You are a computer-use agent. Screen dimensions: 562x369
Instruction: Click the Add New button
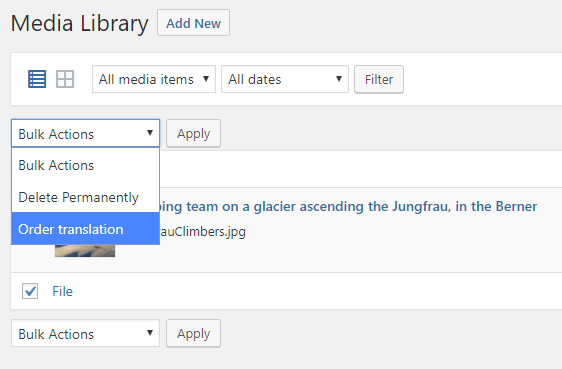point(194,23)
